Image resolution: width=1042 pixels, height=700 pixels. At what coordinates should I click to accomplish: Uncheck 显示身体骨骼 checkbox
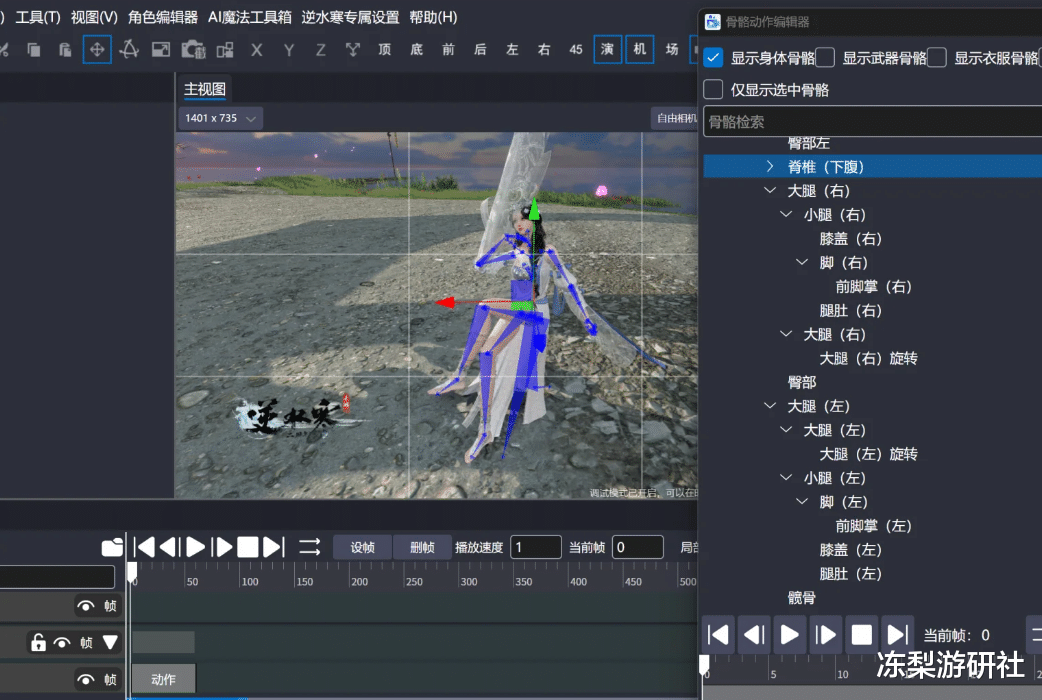click(x=713, y=58)
